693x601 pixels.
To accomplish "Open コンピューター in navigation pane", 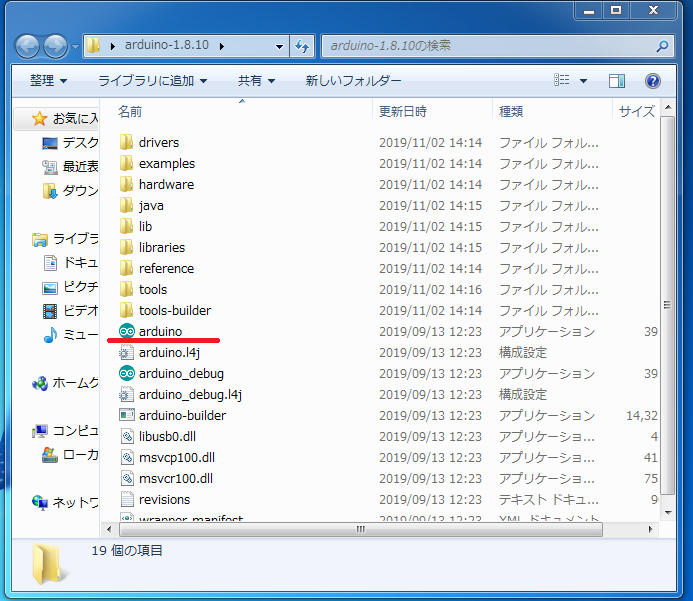I will 65,430.
